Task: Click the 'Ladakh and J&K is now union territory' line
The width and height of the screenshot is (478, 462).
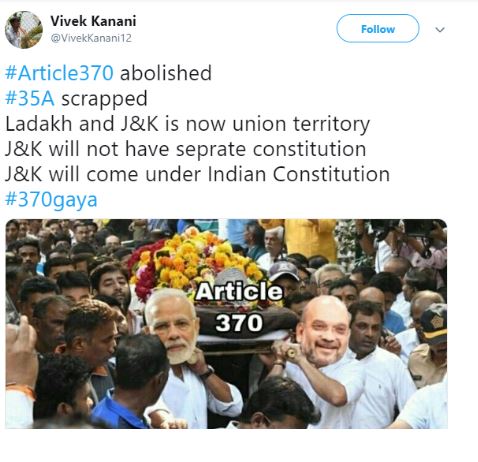Action: (187, 124)
